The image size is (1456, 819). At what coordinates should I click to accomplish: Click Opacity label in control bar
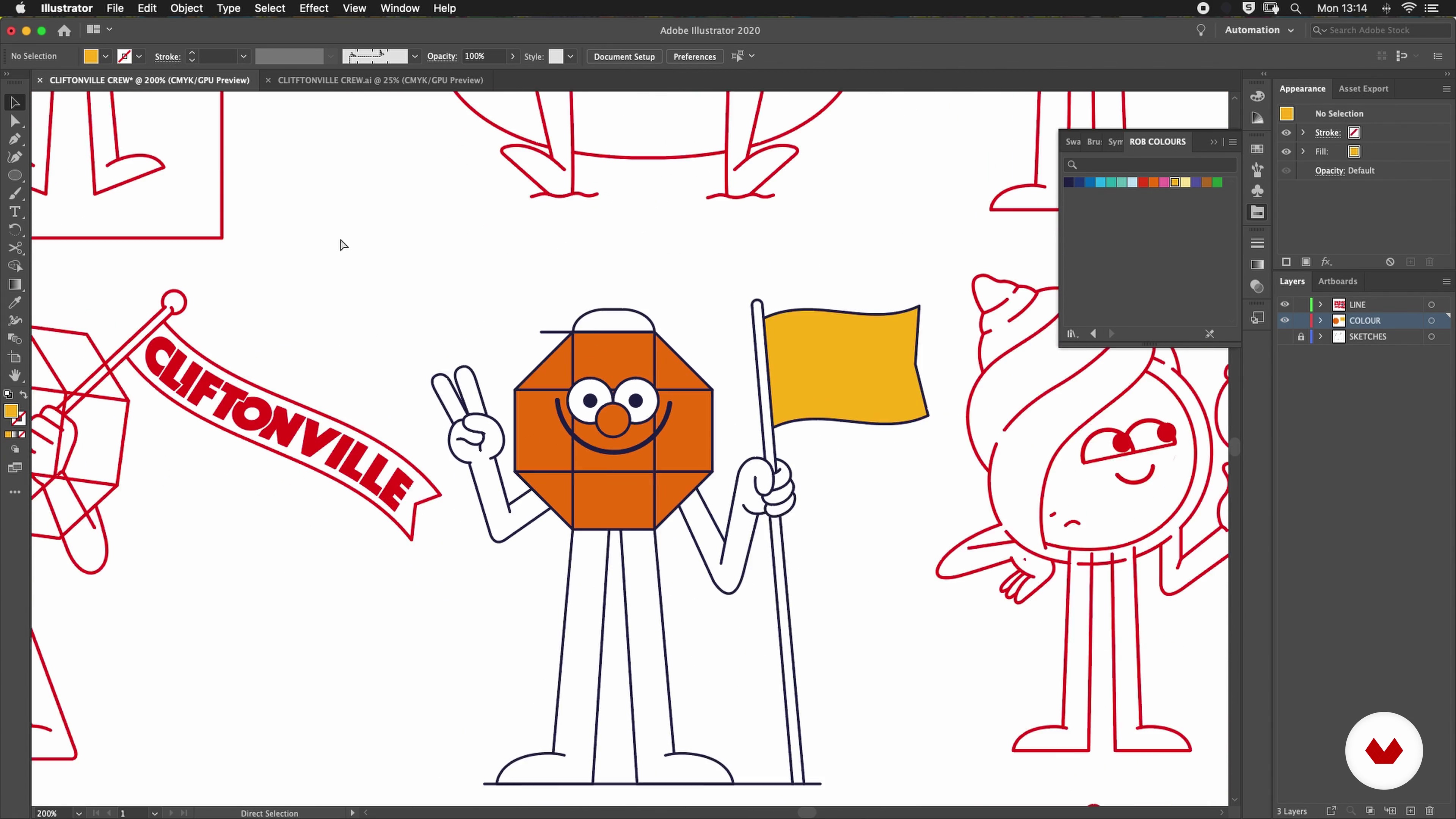pyautogui.click(x=442, y=56)
